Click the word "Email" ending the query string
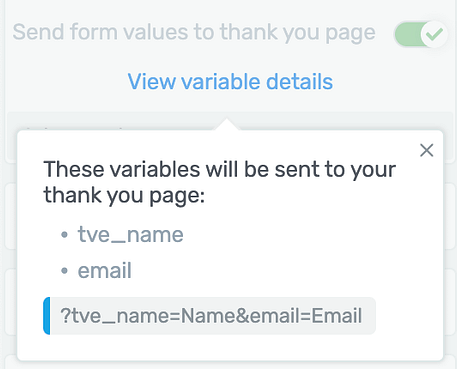 [337, 316]
